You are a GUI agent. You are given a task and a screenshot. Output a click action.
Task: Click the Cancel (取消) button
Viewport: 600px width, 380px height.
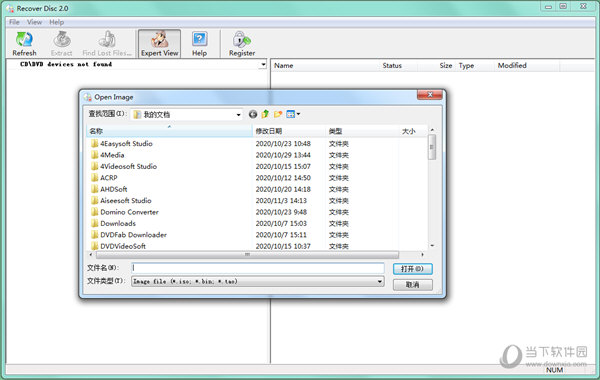click(x=412, y=285)
